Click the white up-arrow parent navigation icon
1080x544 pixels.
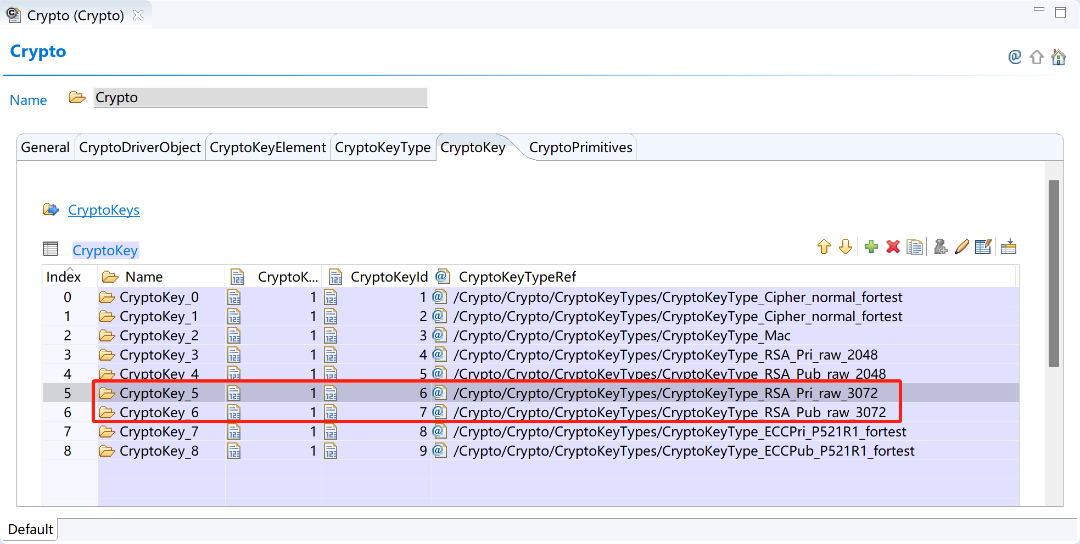[1037, 57]
